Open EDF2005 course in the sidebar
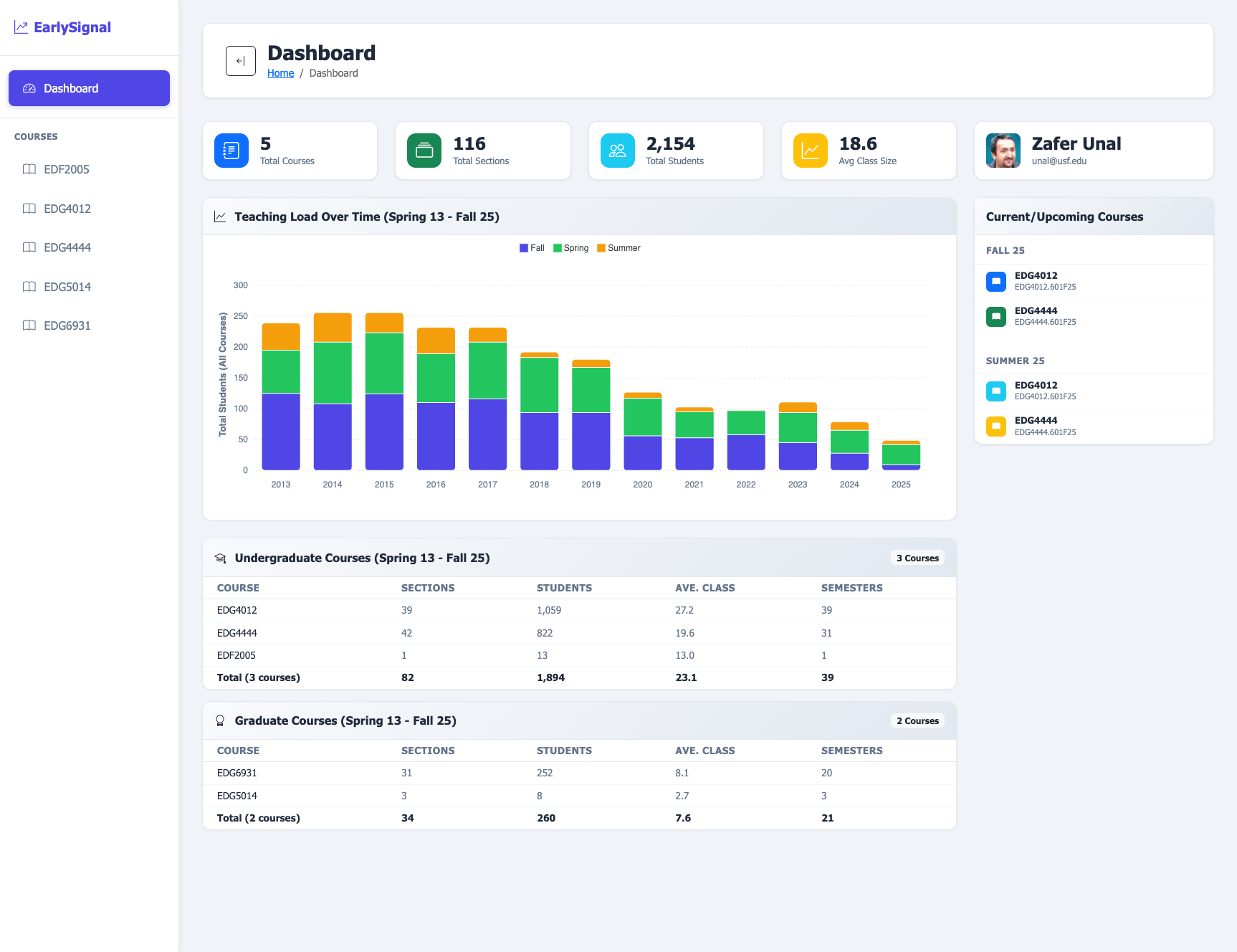Viewport: 1237px width, 952px height. tap(67, 169)
